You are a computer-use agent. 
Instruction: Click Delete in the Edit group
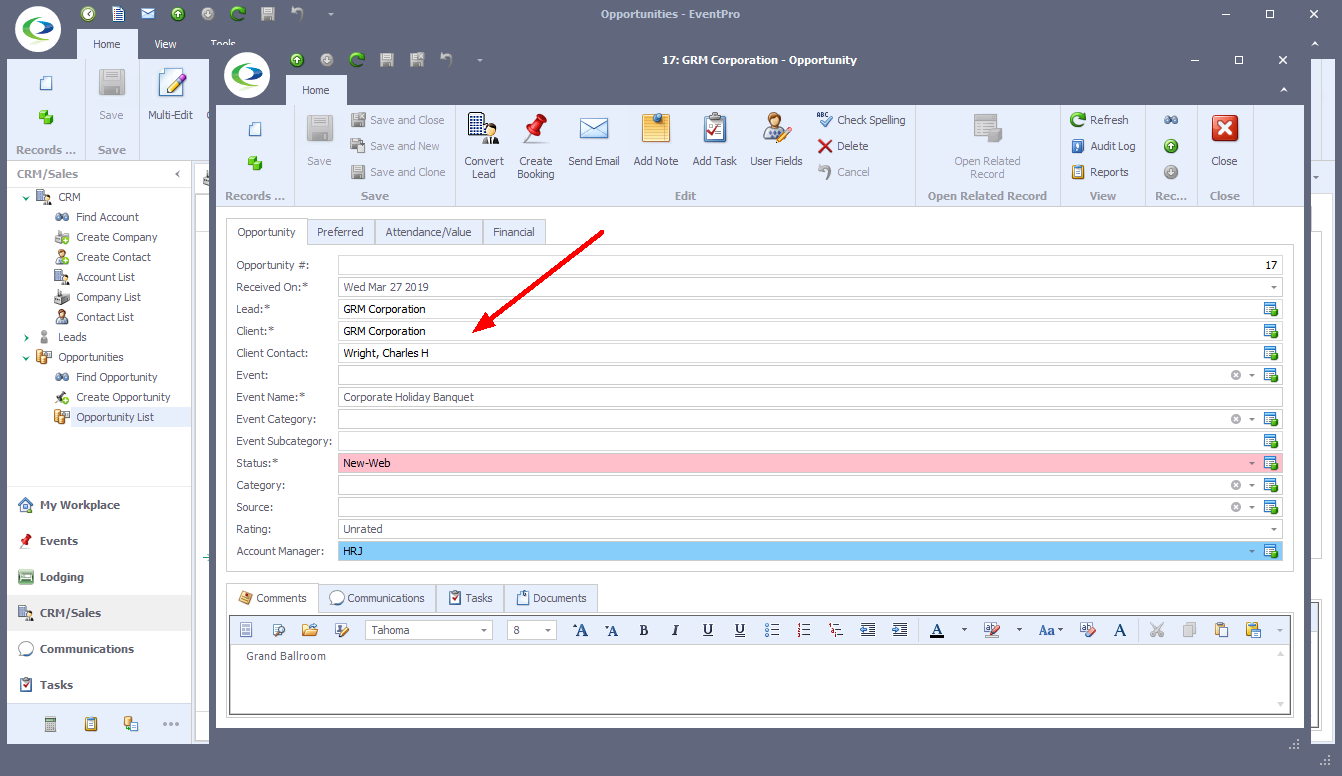(x=843, y=146)
